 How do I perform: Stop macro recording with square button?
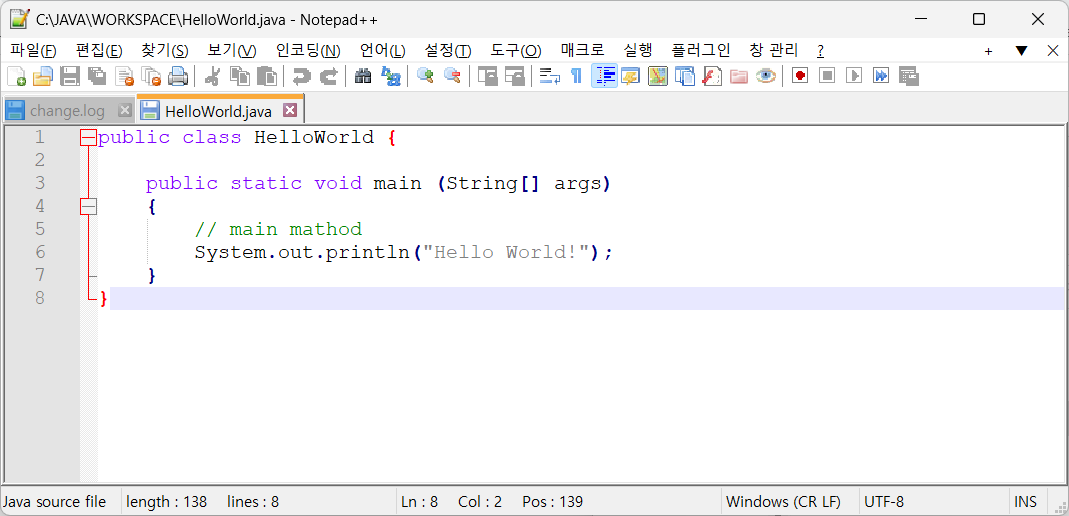click(x=827, y=76)
